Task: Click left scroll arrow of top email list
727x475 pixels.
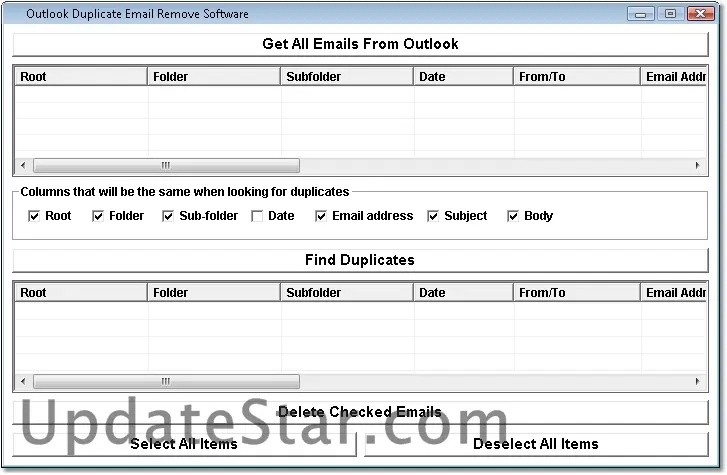Action: click(24, 165)
